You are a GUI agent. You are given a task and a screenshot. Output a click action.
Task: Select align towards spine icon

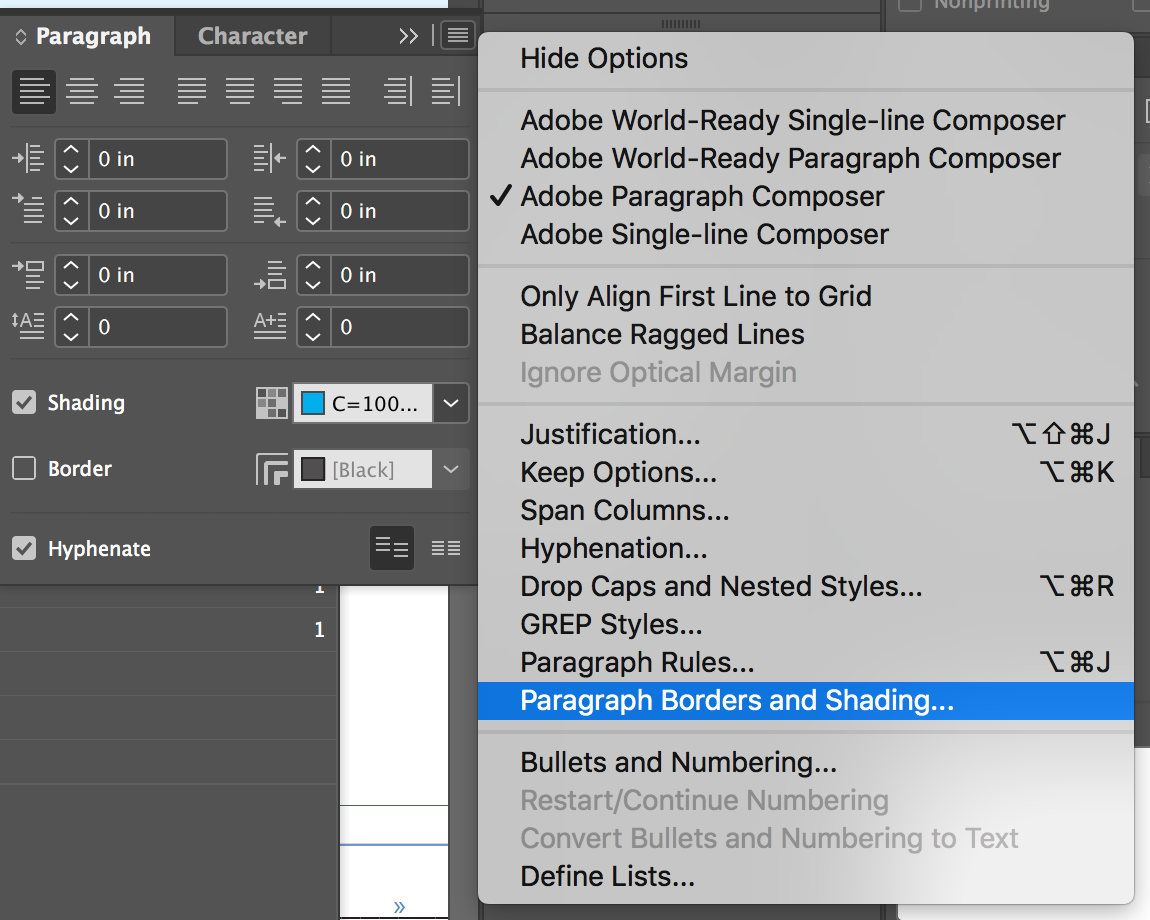click(398, 92)
